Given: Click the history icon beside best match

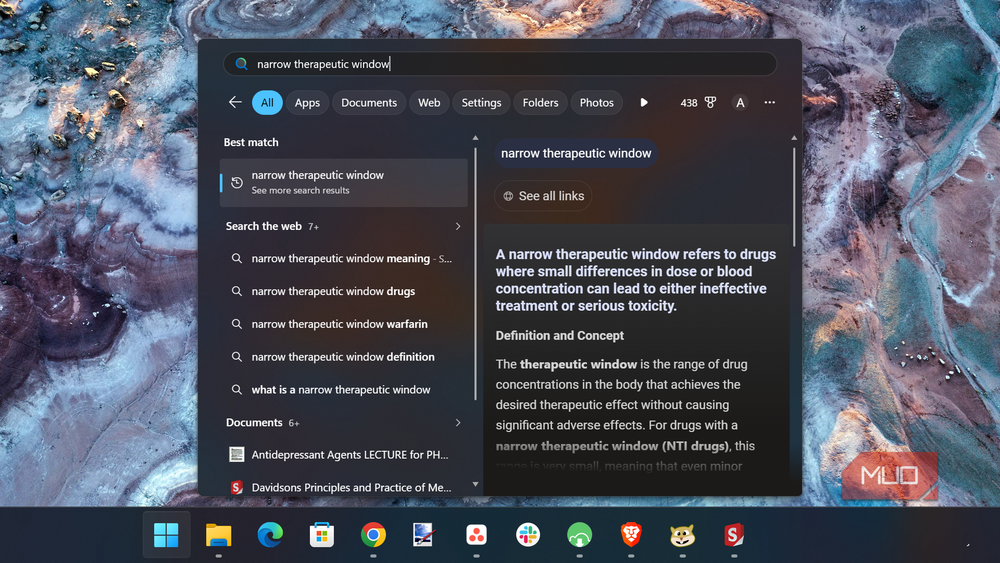Looking at the screenshot, I should tap(237, 183).
